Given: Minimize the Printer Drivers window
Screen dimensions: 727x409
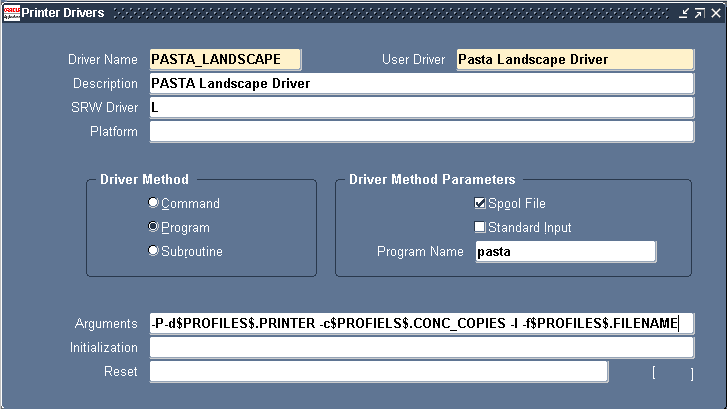Looking at the screenshot, I should coord(683,13).
